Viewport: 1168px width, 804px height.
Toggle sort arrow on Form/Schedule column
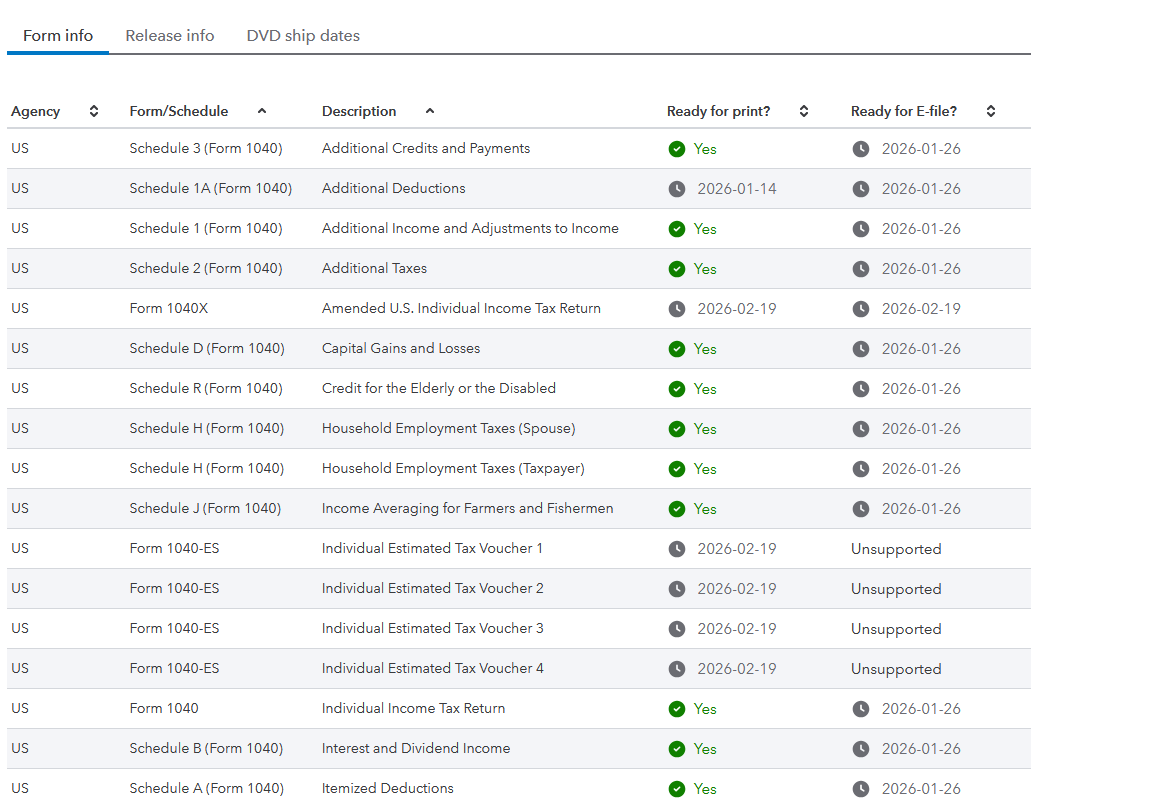click(x=262, y=111)
